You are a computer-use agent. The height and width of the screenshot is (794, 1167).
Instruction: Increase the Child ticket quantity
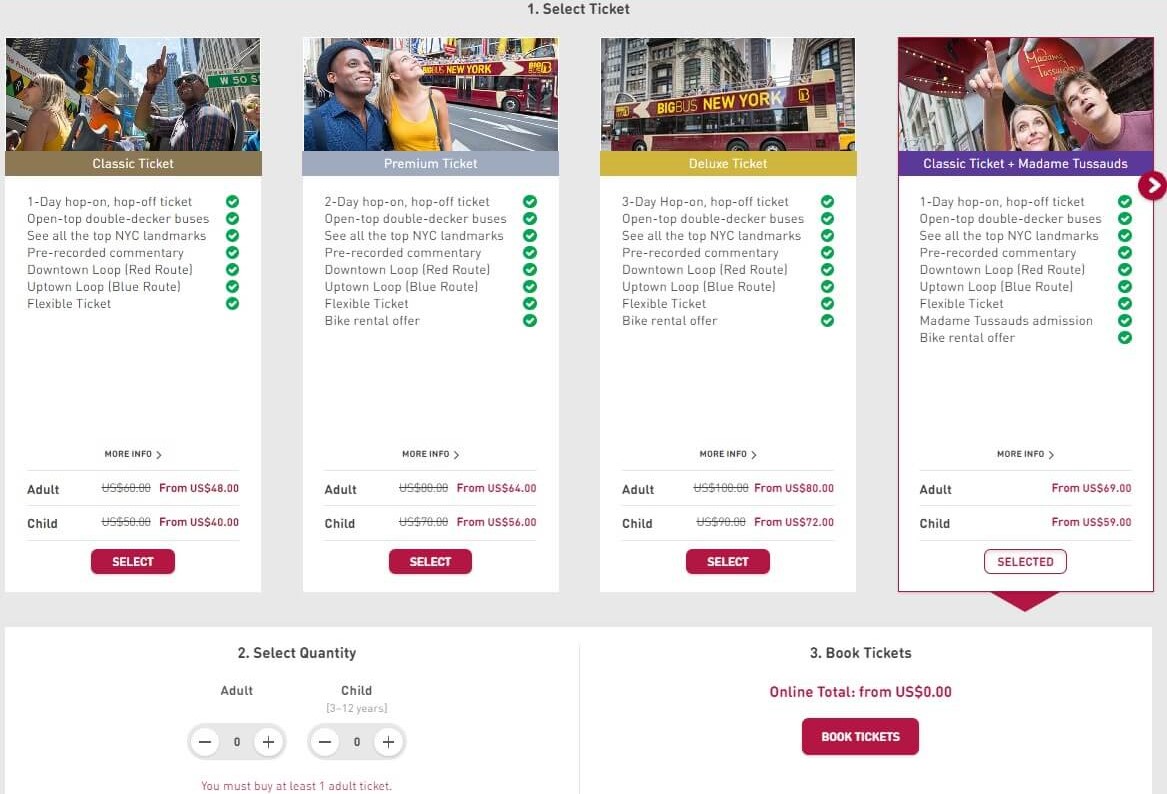tap(388, 742)
